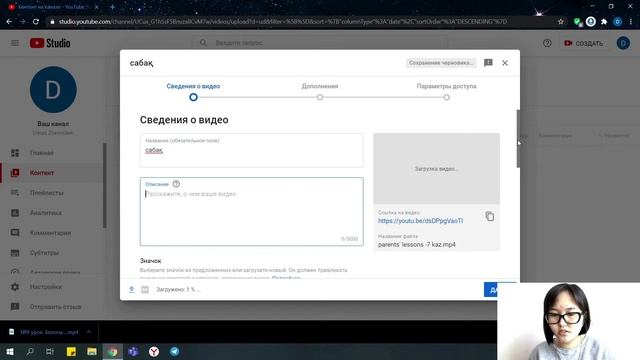640x360 pixels.
Task: Reload the browser page
Action: [36, 22]
